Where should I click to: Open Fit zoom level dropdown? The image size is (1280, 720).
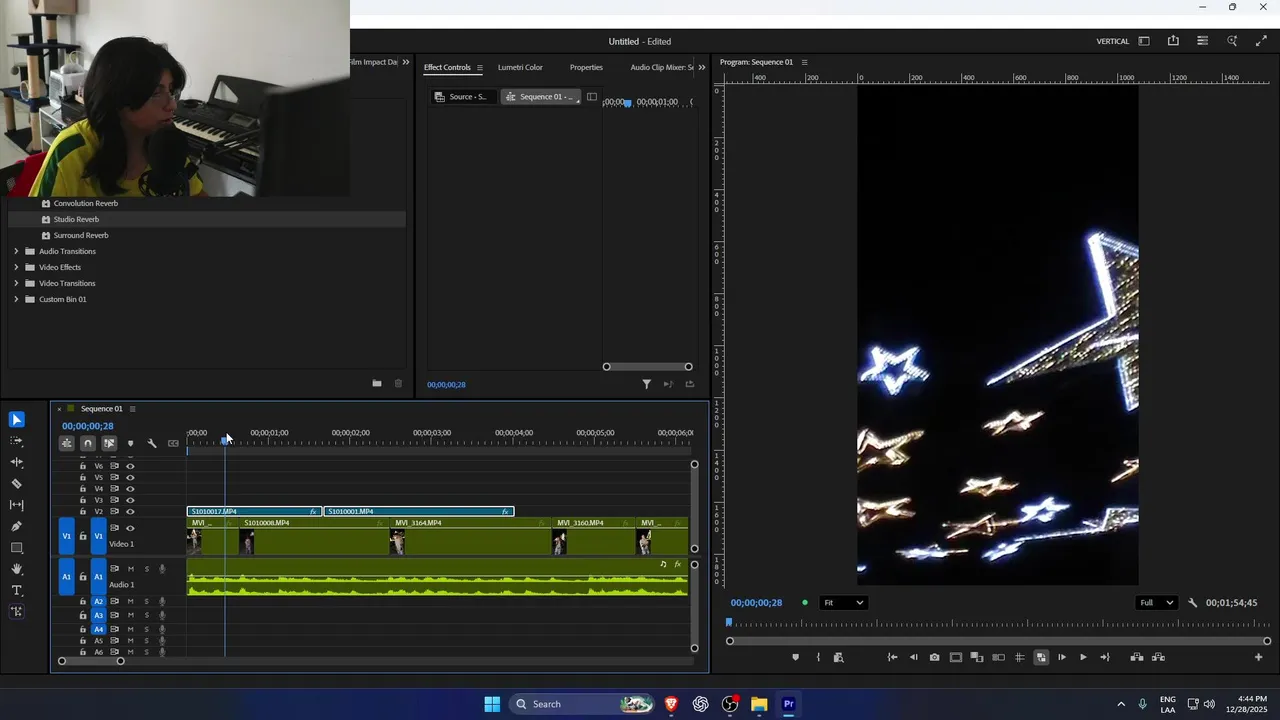coord(843,603)
